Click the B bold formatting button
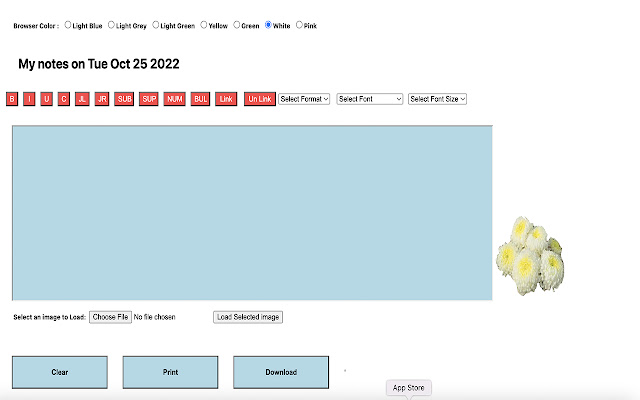The width and height of the screenshot is (640, 400). pos(12,99)
